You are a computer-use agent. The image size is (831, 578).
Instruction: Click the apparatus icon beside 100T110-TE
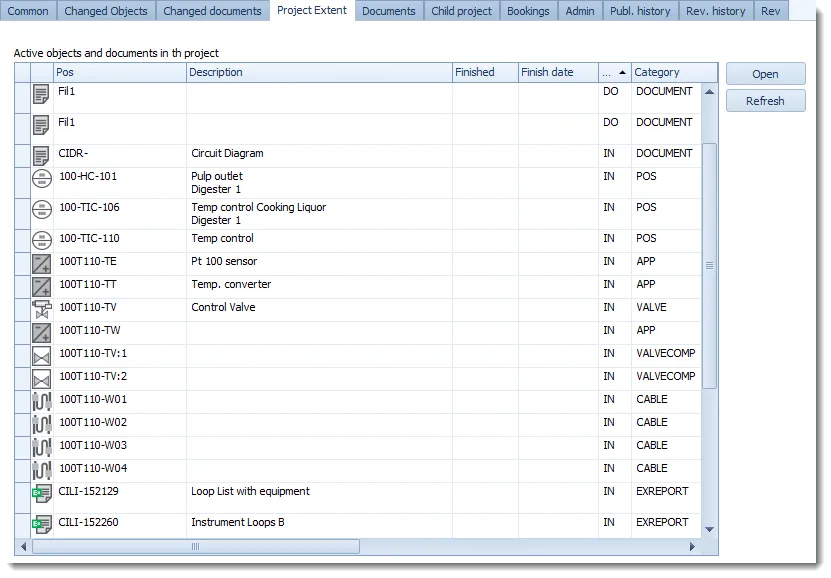point(42,263)
